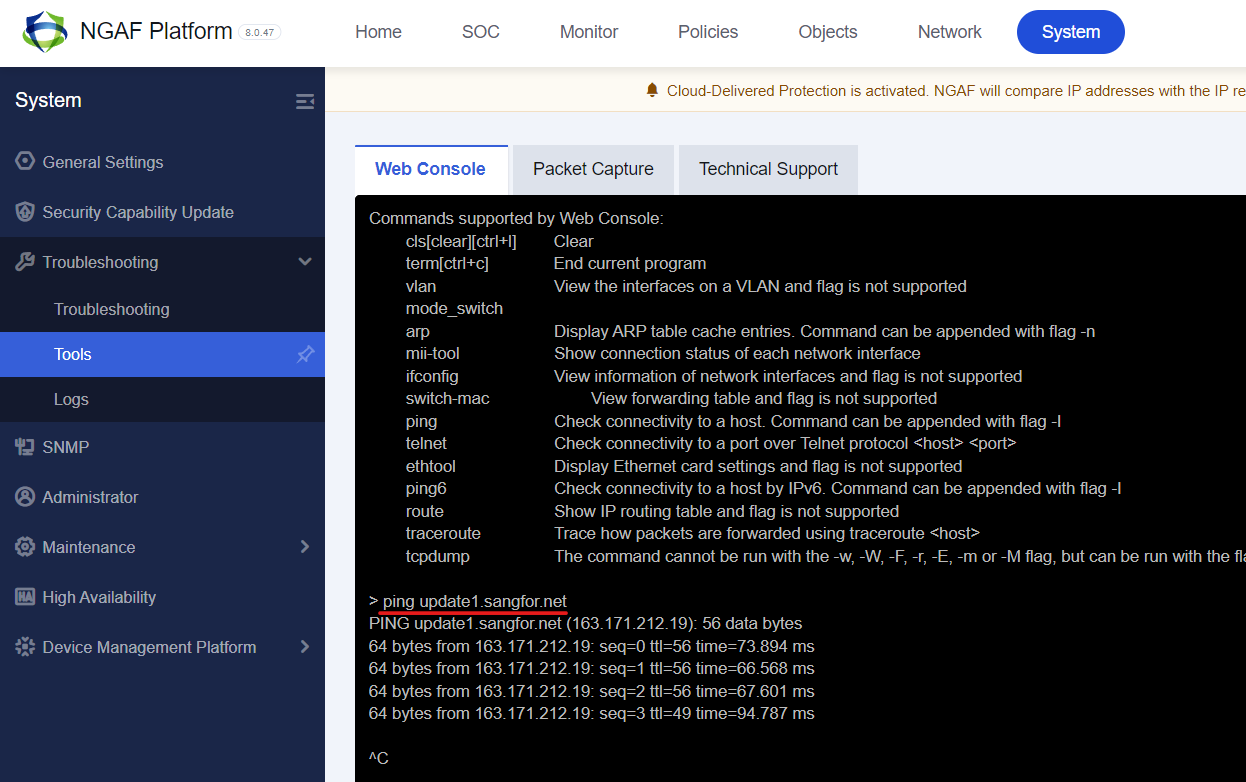Click the 'telnet' command in console list
This screenshot has width=1246, height=782.
(x=426, y=443)
